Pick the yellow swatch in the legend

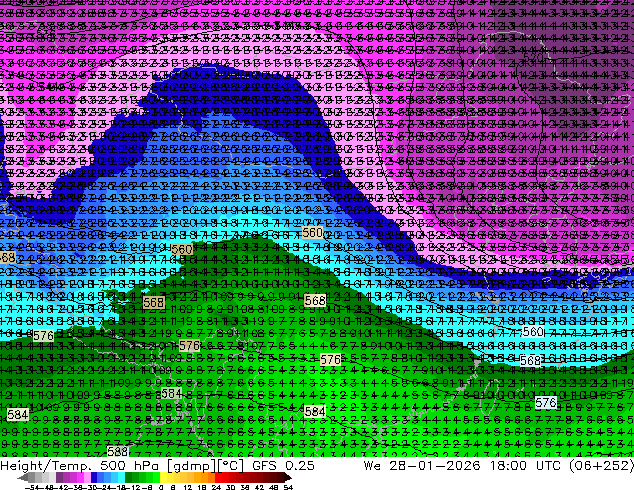click(163, 478)
